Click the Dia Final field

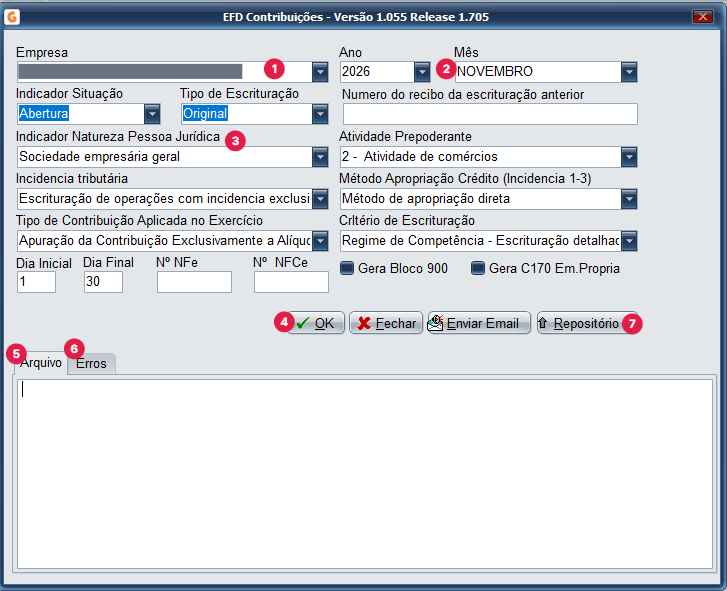point(103,282)
